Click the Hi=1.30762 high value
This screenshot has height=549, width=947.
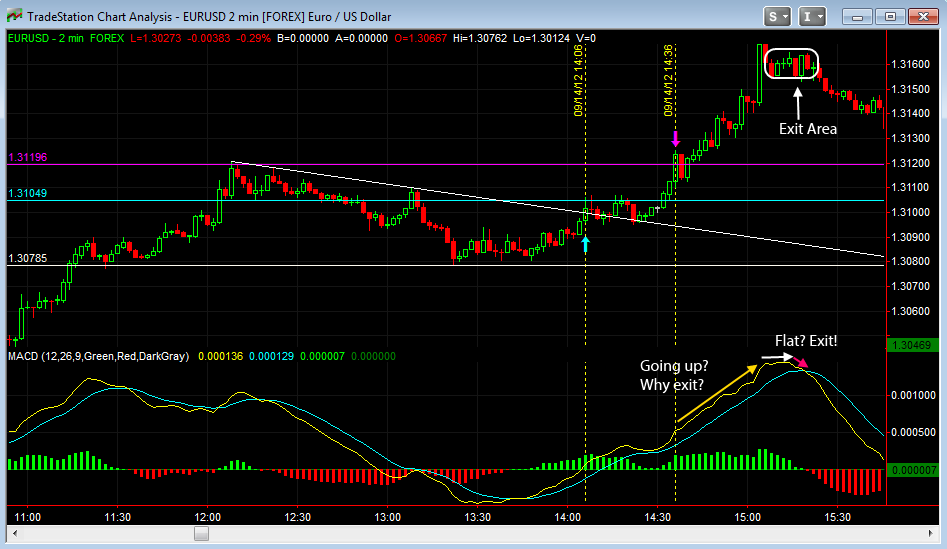pos(480,38)
